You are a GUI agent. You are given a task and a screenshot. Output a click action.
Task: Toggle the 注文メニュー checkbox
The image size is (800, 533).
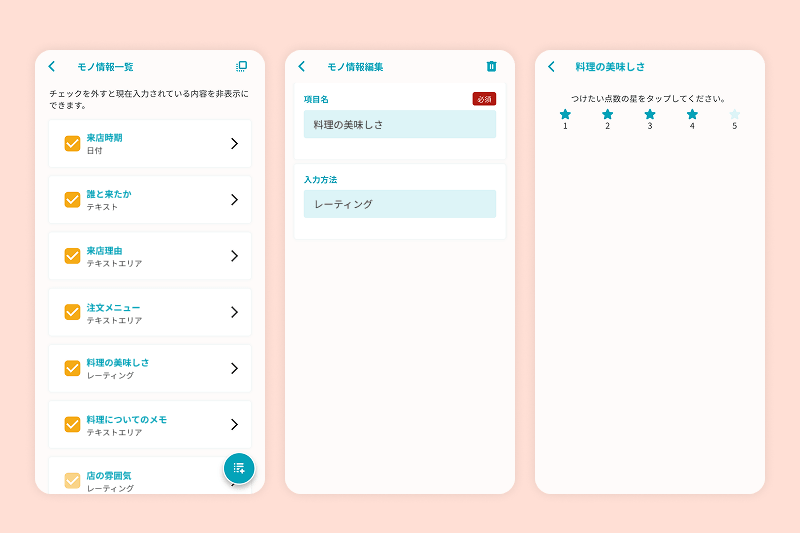(72, 312)
